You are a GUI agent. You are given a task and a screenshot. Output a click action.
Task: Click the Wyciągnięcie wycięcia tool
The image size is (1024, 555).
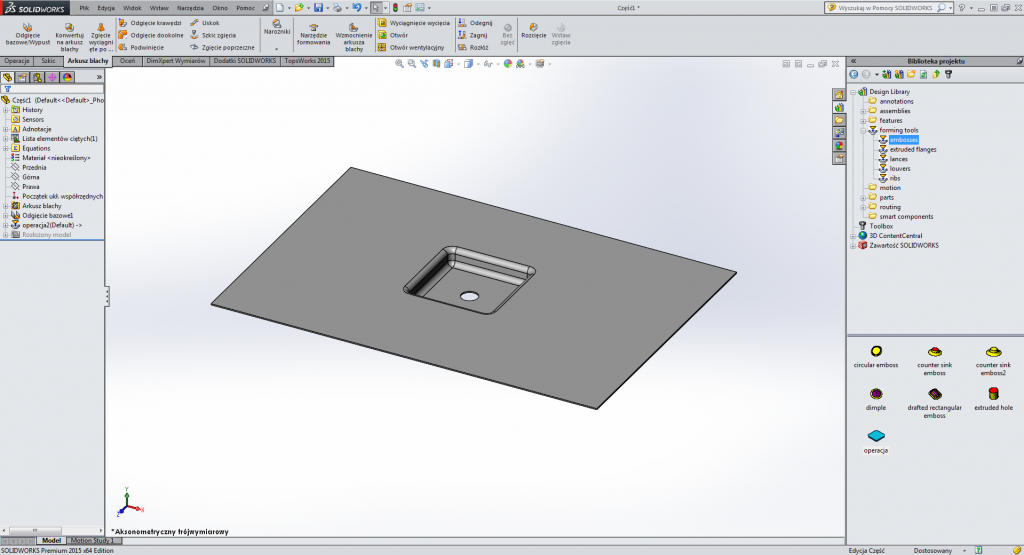(x=419, y=22)
